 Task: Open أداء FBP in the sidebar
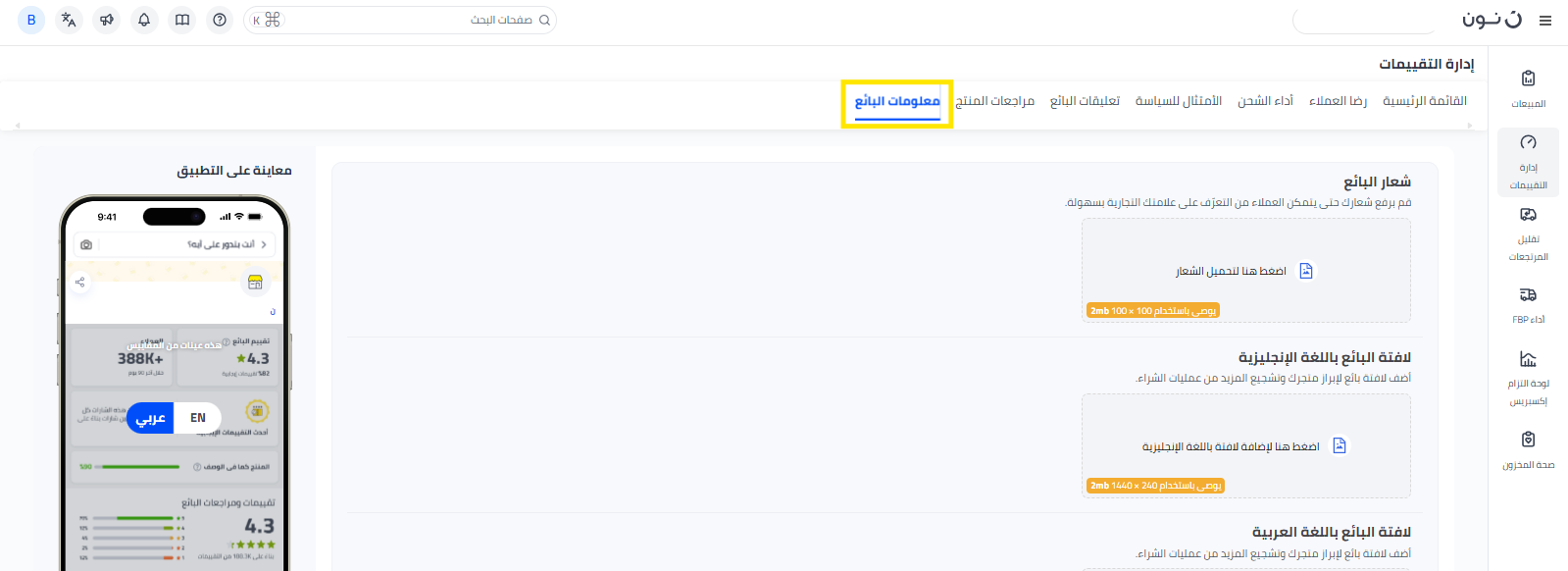(1528, 305)
